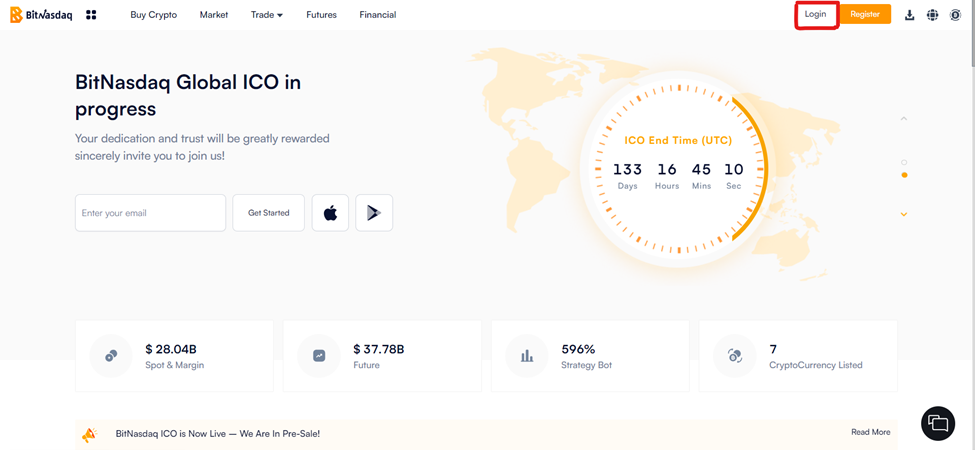
Task: Select the orange active slide indicator dot
Action: click(904, 175)
